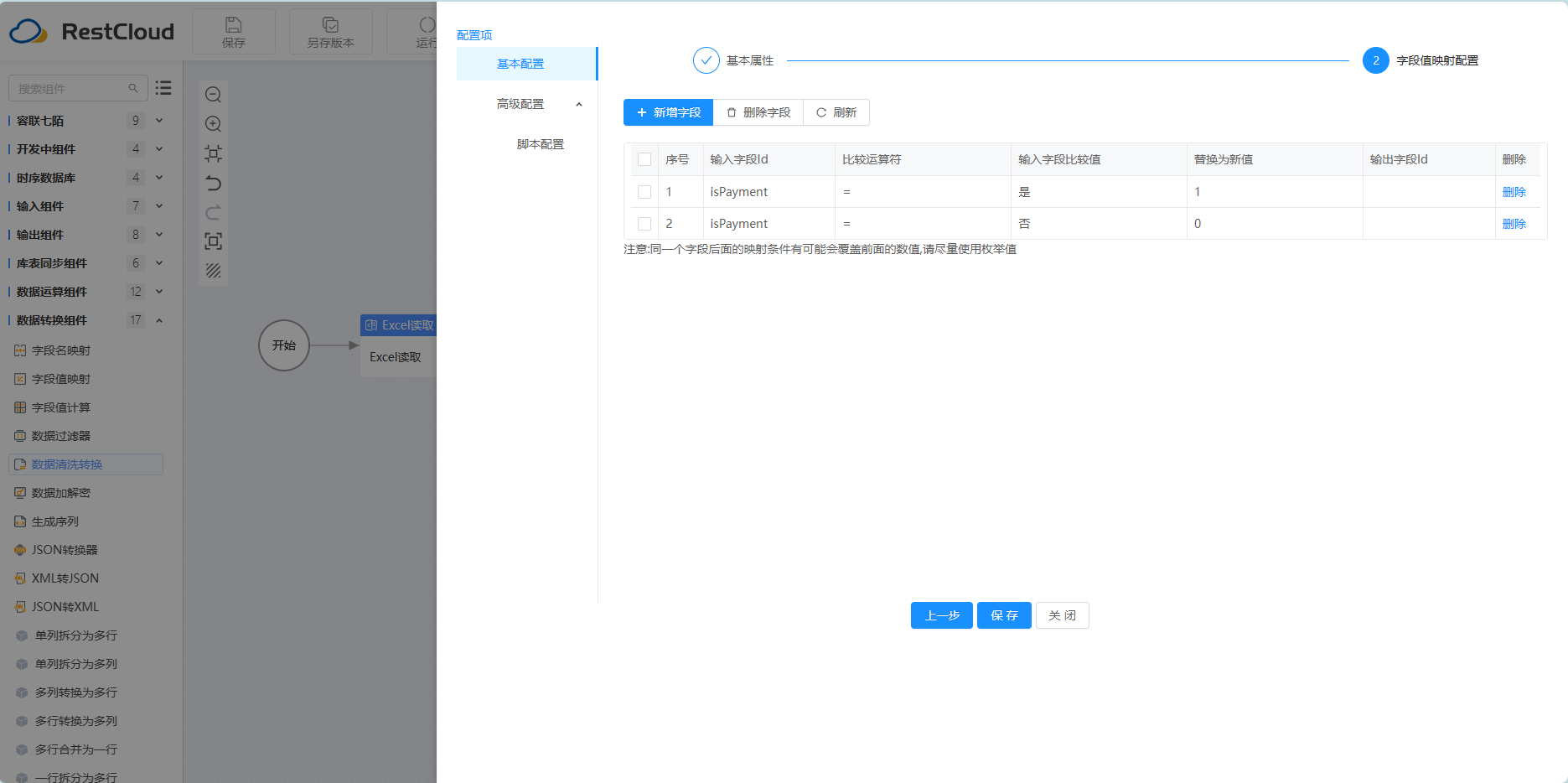Click row 2 replacement value 0

1275,224
